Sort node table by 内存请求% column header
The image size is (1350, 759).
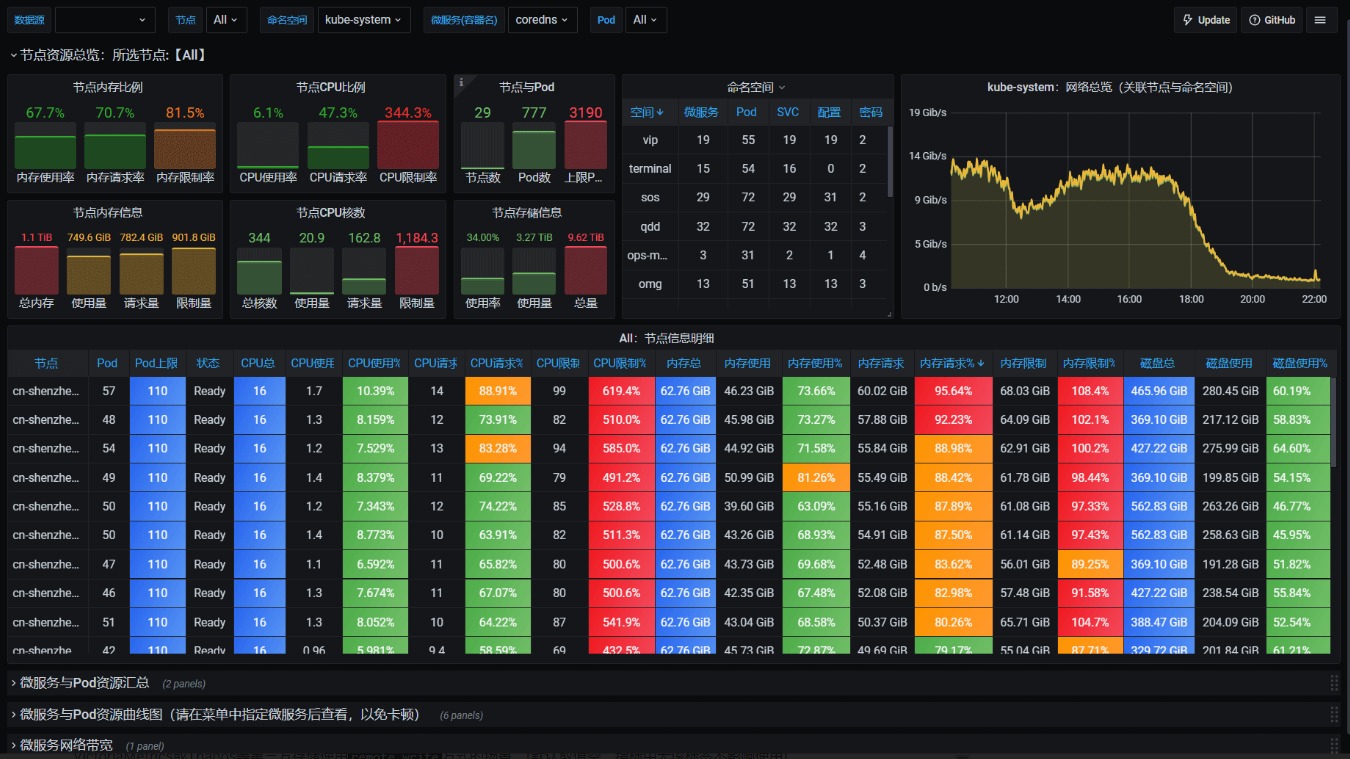tap(952, 363)
